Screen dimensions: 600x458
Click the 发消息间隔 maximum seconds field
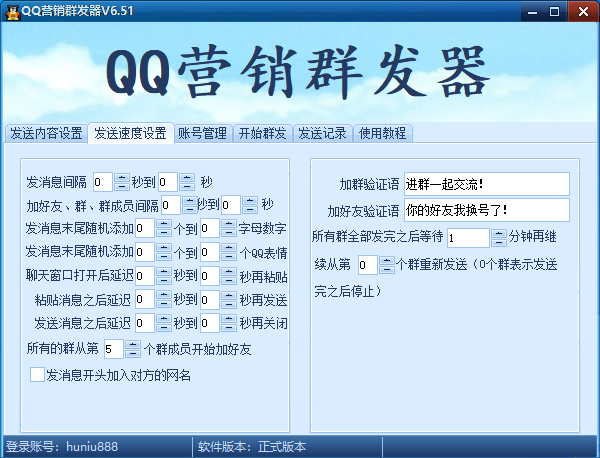(168, 182)
